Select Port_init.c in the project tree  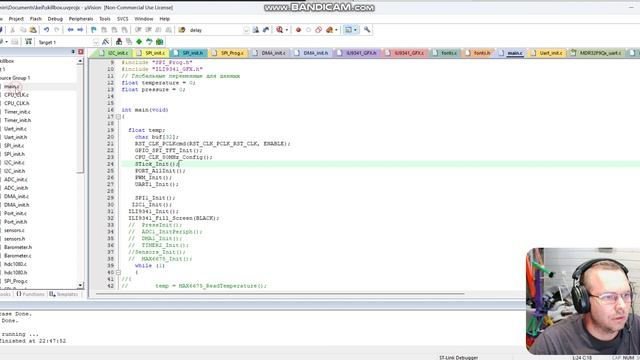coord(16,213)
